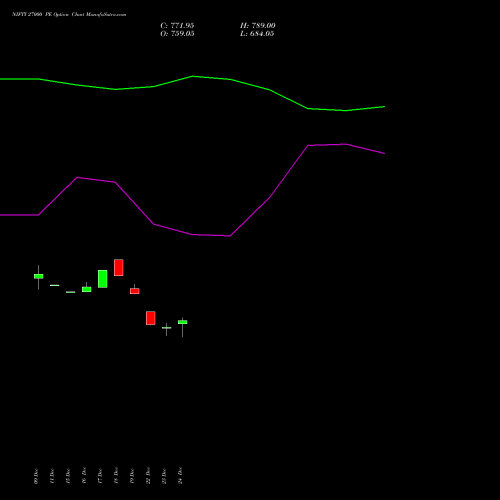Screen dimensions: 500x500
Task: Select the tall red candlestick for 18 Dec
Action: click(118, 267)
